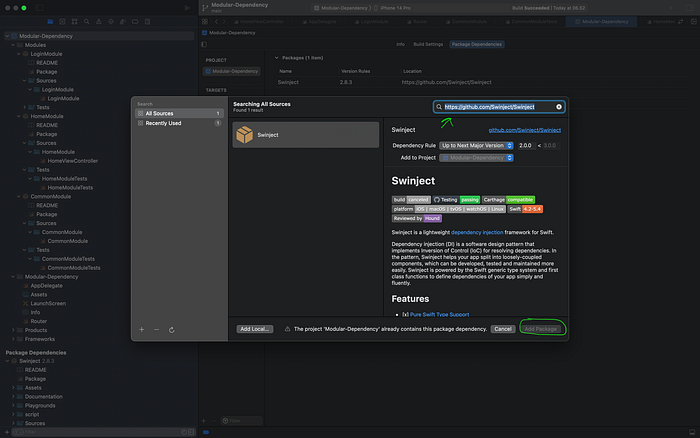
Task: Open the Router editor tab
Action: tap(416, 21)
